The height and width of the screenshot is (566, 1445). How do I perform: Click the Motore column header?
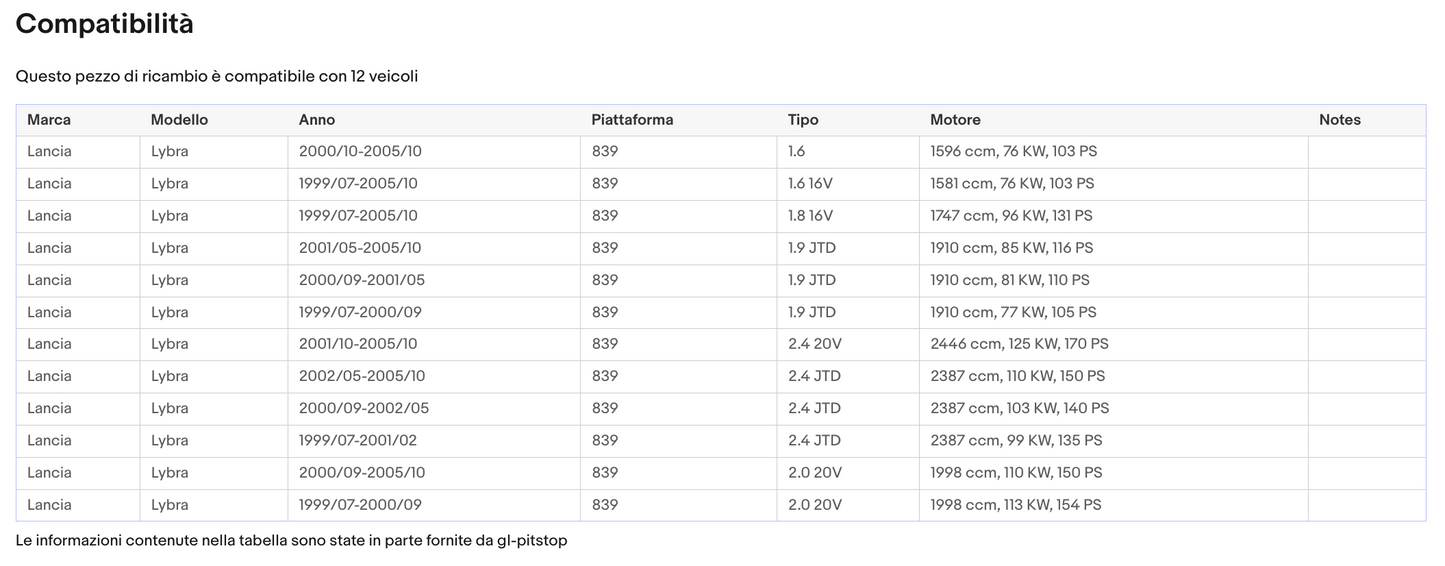pos(955,120)
